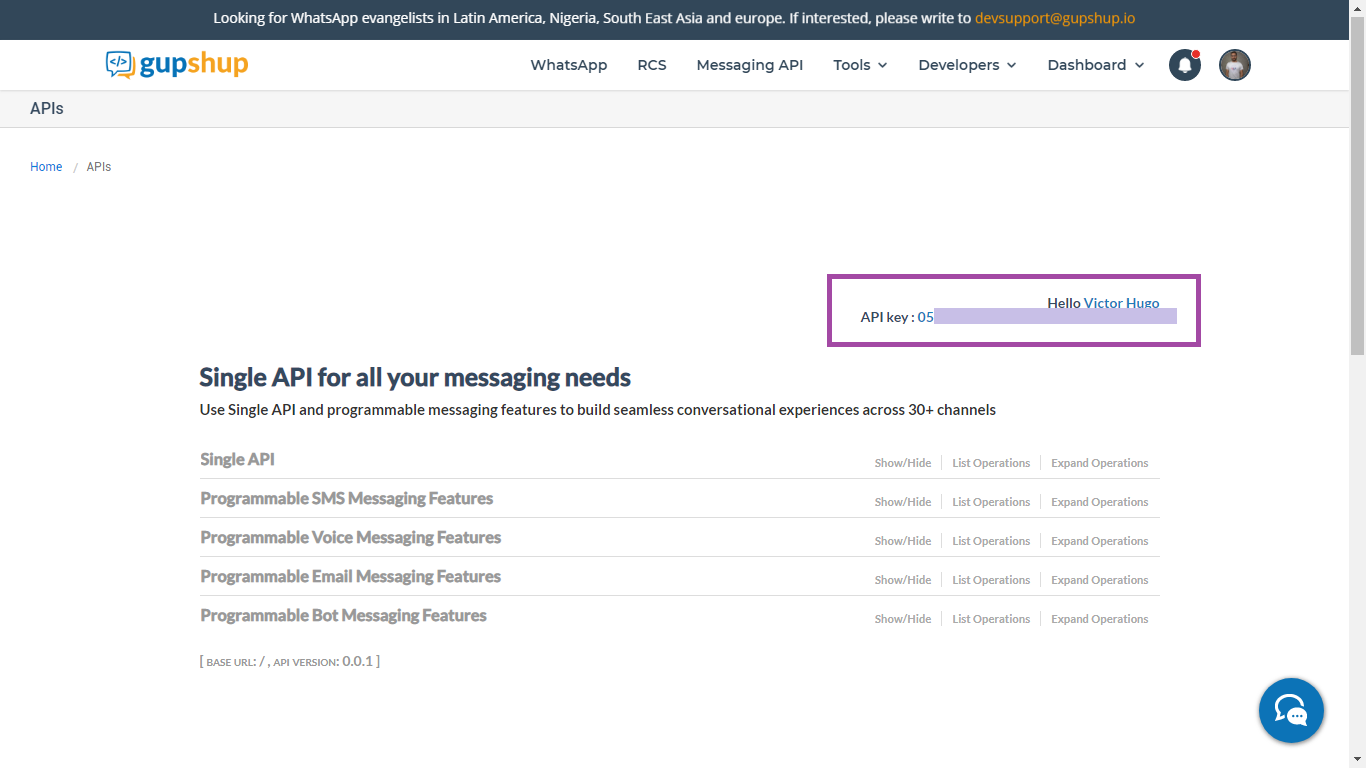Click the 'Single API for all your messaging needs' heading
The width and height of the screenshot is (1366, 768).
click(x=415, y=377)
